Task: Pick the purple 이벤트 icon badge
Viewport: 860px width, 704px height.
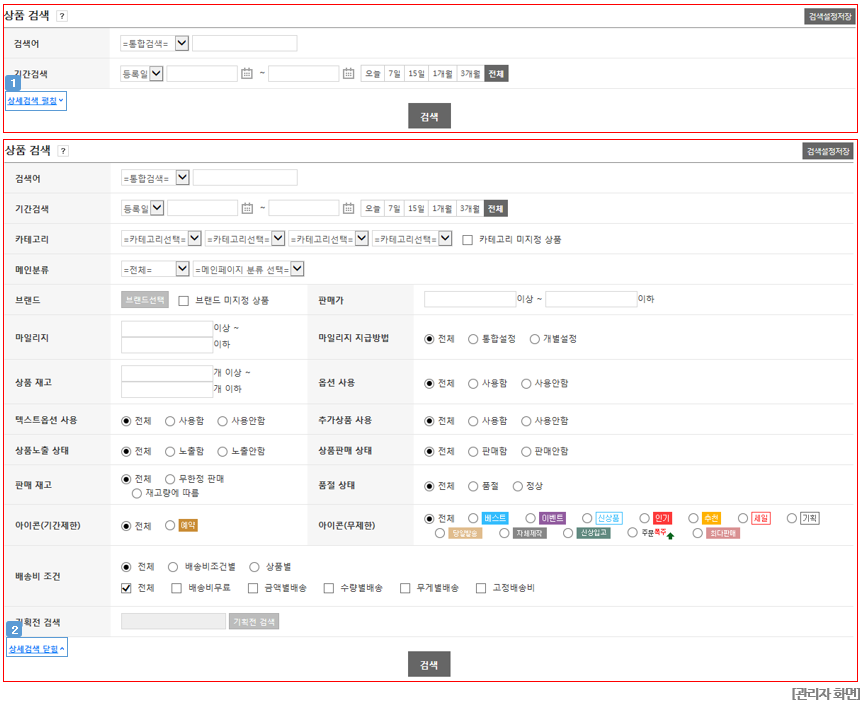Action: 552,518
